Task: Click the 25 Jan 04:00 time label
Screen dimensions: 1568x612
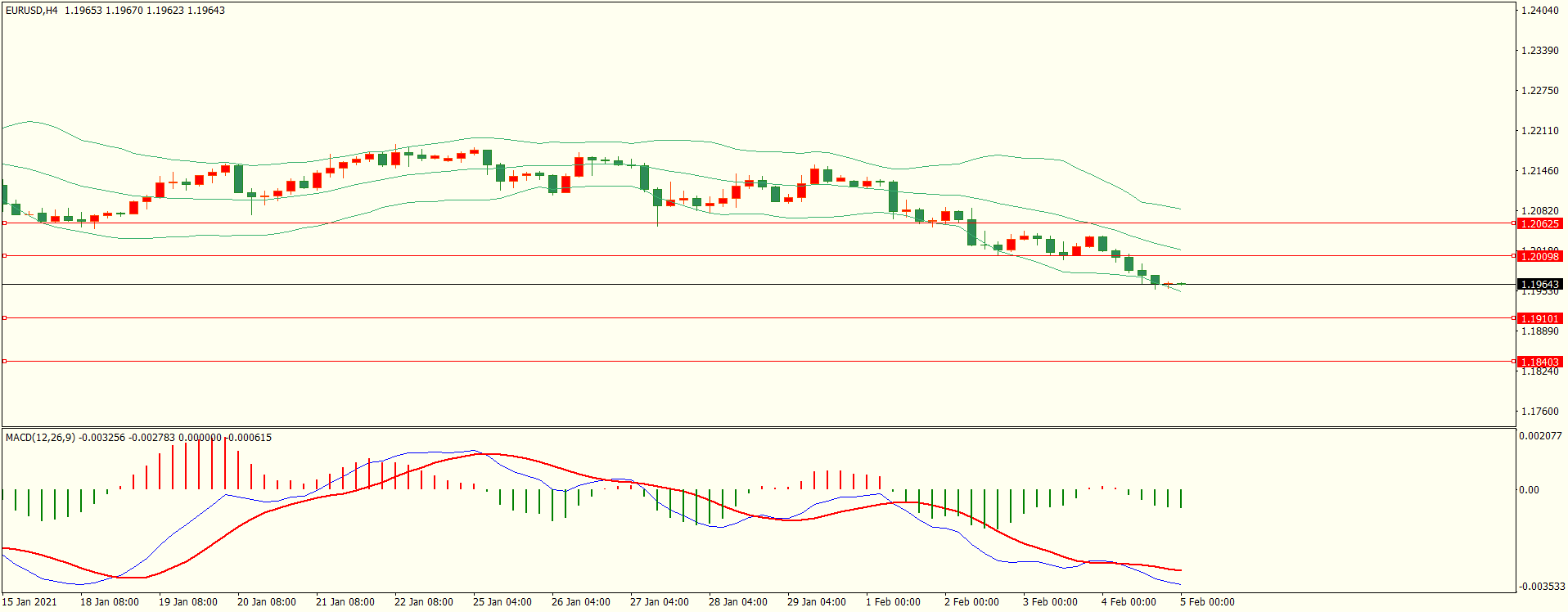Action: [x=502, y=602]
